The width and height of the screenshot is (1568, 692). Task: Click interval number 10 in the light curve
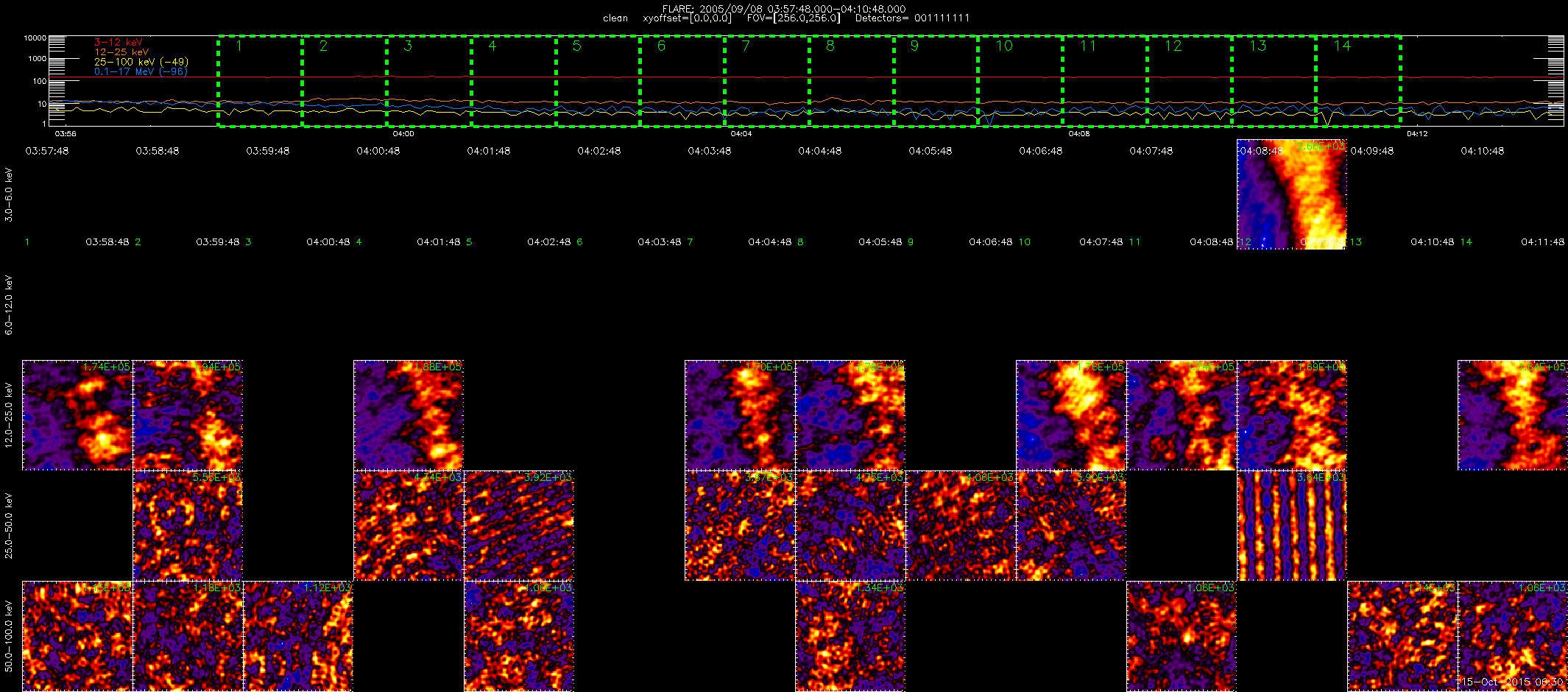pos(1004,46)
